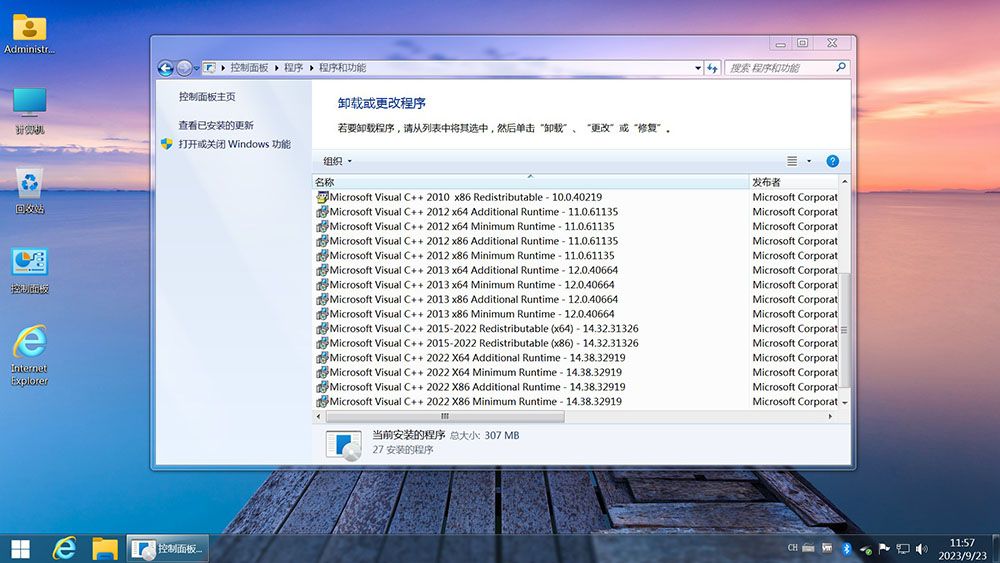
Task: Open the Recycle Bin desktop icon
Action: tap(29, 191)
